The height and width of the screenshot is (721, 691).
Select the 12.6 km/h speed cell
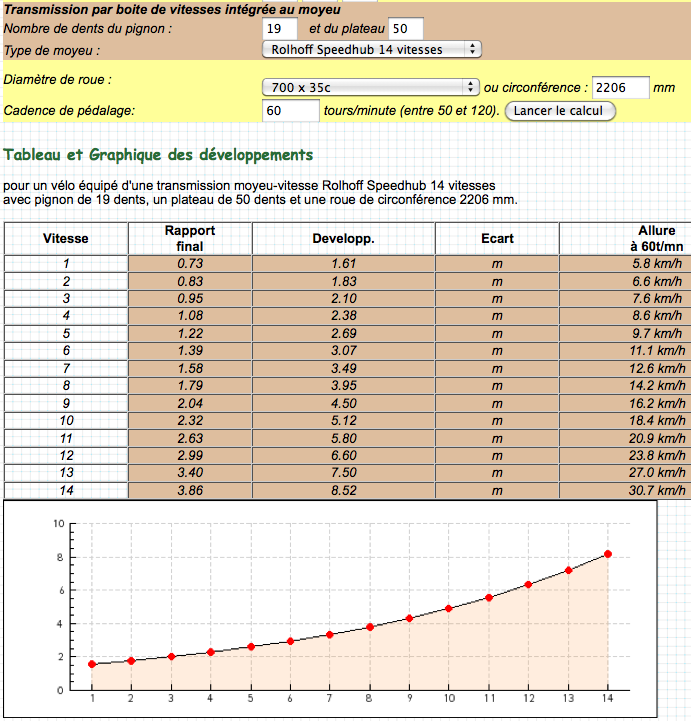pos(625,368)
